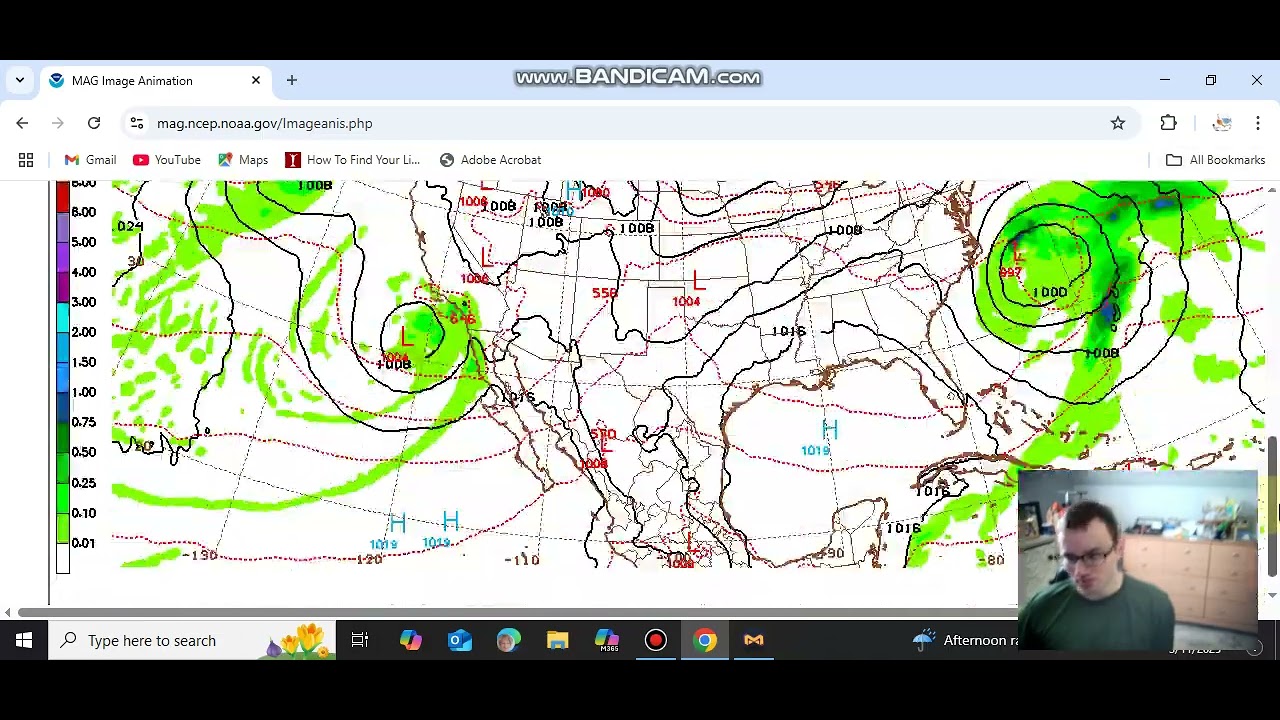The width and height of the screenshot is (1280, 720).
Task: Click the address bar URL
Action: coord(264,123)
